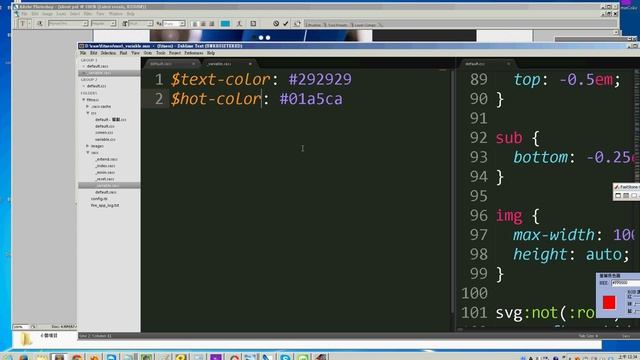Open Sublime Text Find menu
This screenshot has width=640, height=360.
(x=123, y=53)
